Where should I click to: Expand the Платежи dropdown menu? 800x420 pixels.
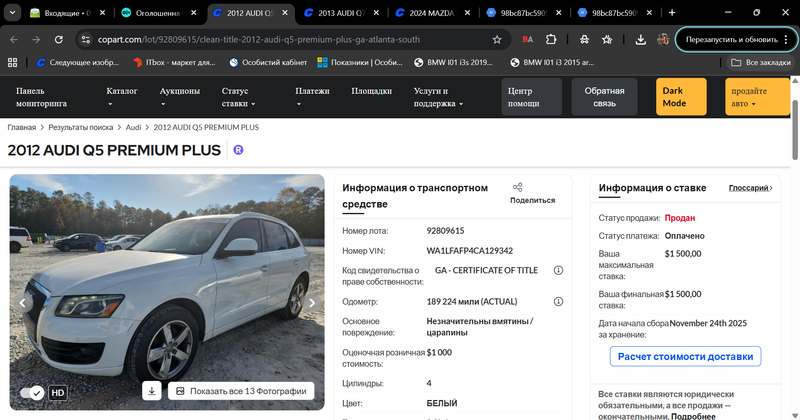coord(312,97)
